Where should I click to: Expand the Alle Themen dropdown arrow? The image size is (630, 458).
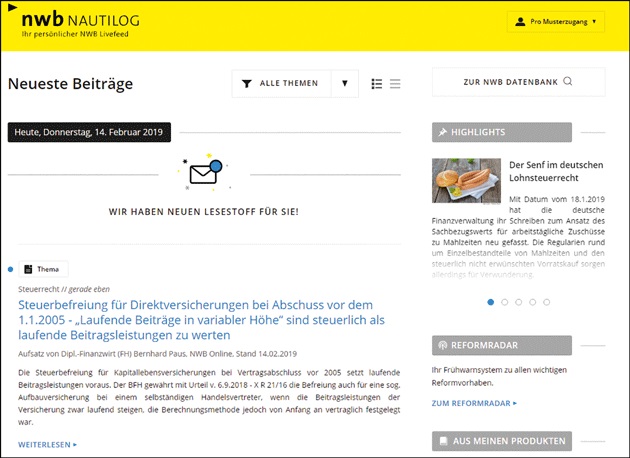pos(344,84)
